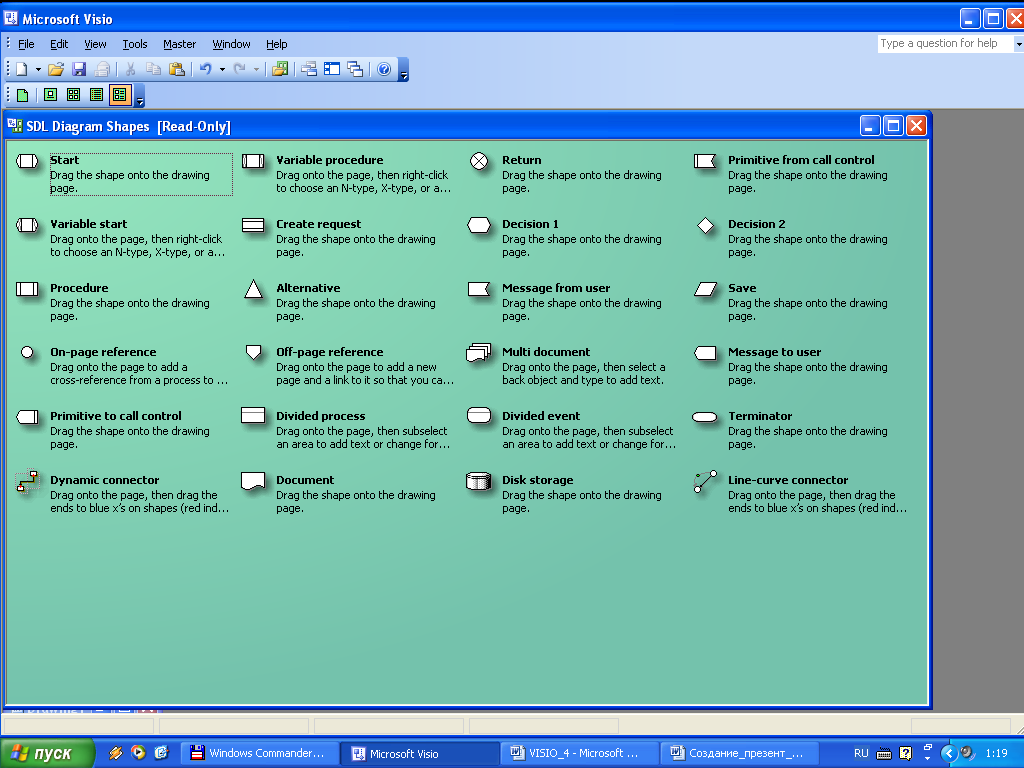Expand the Undo history dropdown arrow
Image resolution: width=1024 pixels, height=768 pixels.
click(x=222, y=69)
